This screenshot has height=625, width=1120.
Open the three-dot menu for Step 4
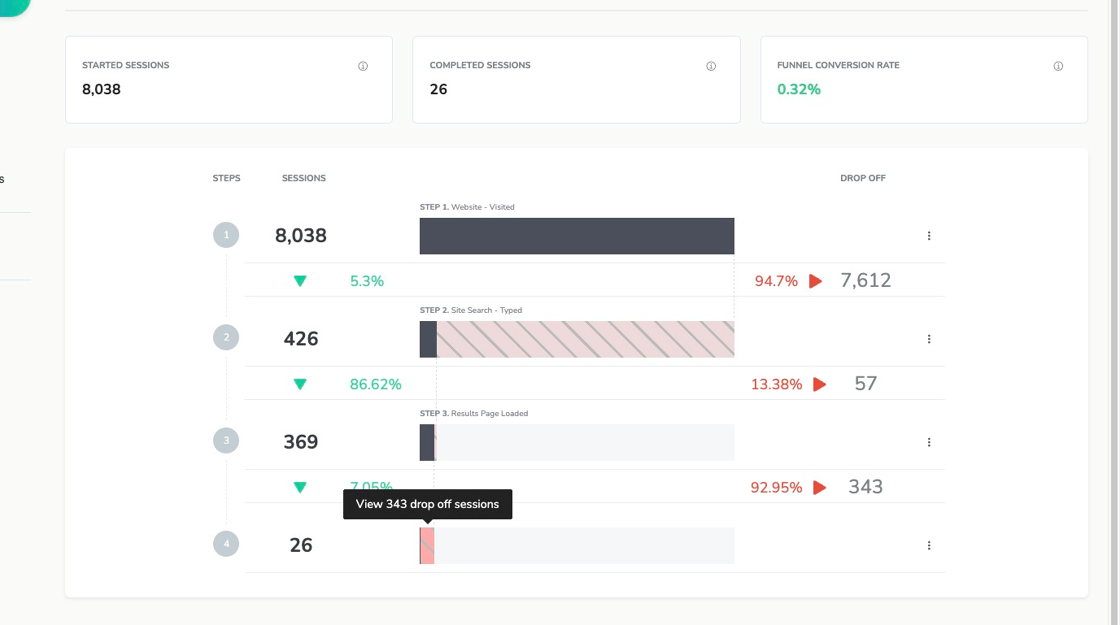click(929, 546)
